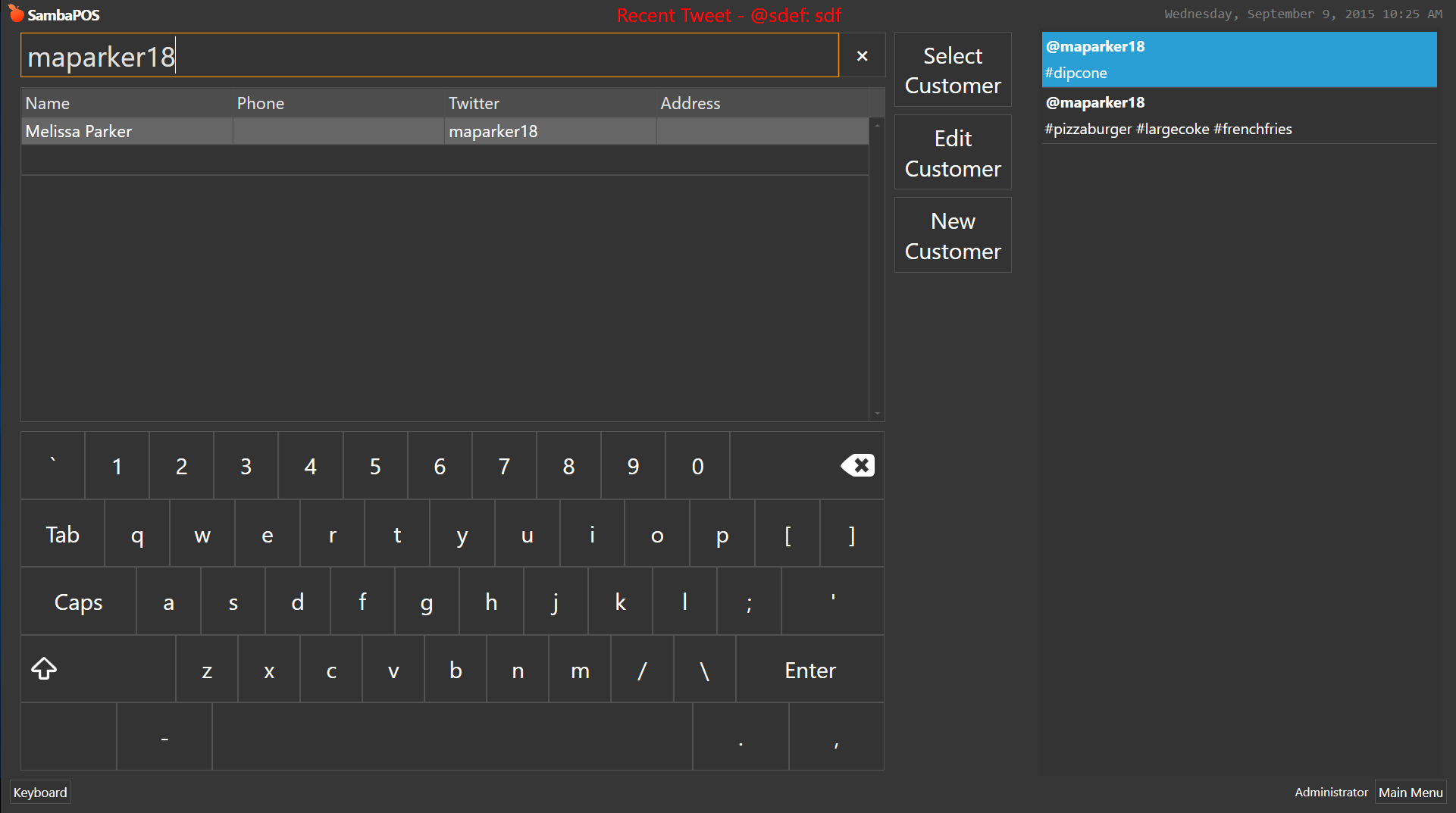
Task: Select the Melissa Parker row
Action: [x=445, y=131]
